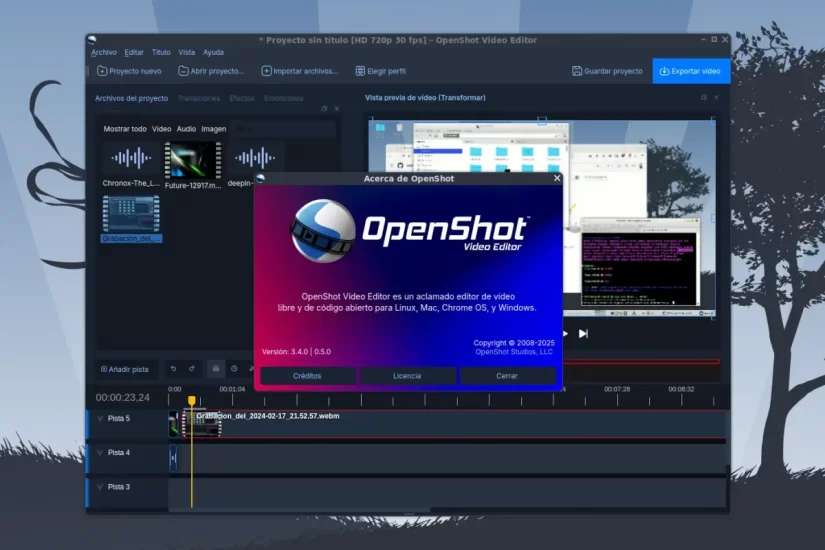Image resolution: width=825 pixels, height=550 pixels.
Task: Click the version text 3.4.0 | 0.5.0
Action: [x=296, y=352]
